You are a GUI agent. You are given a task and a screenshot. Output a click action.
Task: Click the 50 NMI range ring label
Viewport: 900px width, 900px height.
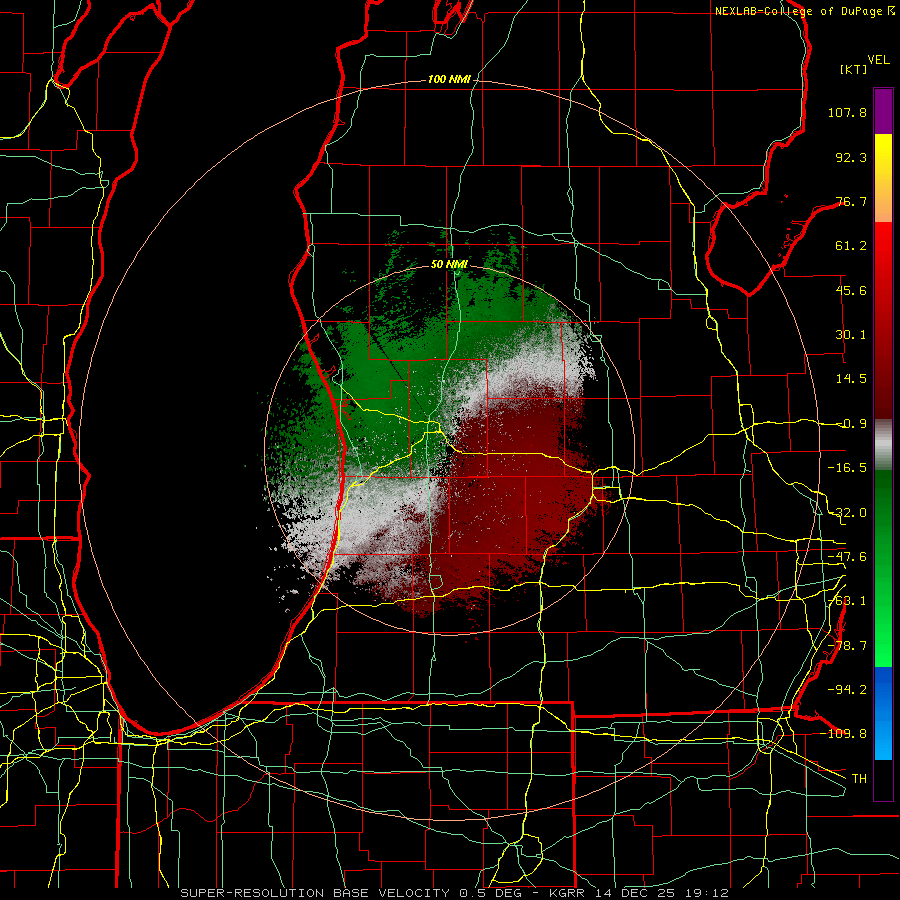click(x=449, y=265)
